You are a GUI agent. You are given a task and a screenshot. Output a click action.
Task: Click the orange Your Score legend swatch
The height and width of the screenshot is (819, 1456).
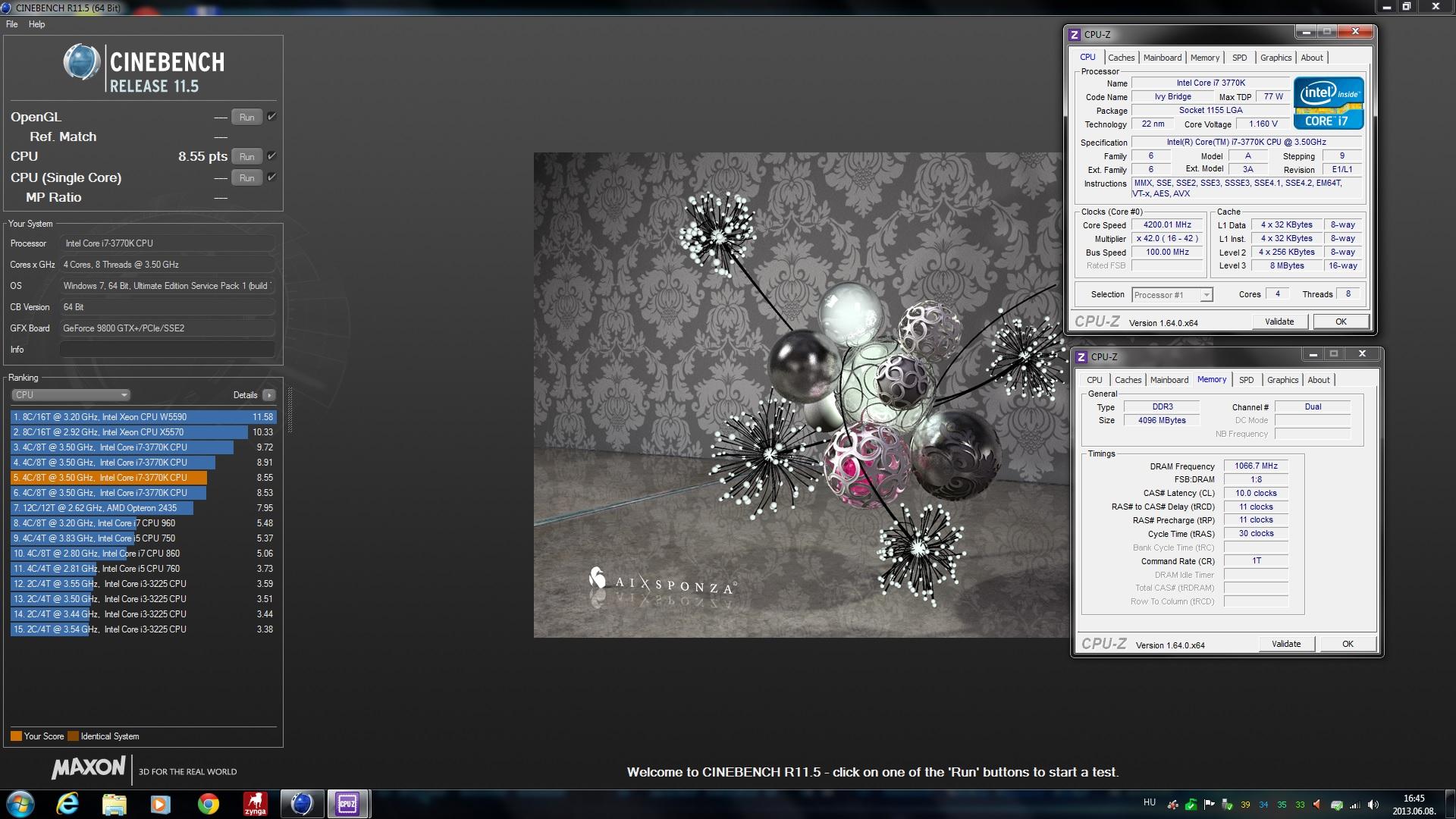(16, 736)
